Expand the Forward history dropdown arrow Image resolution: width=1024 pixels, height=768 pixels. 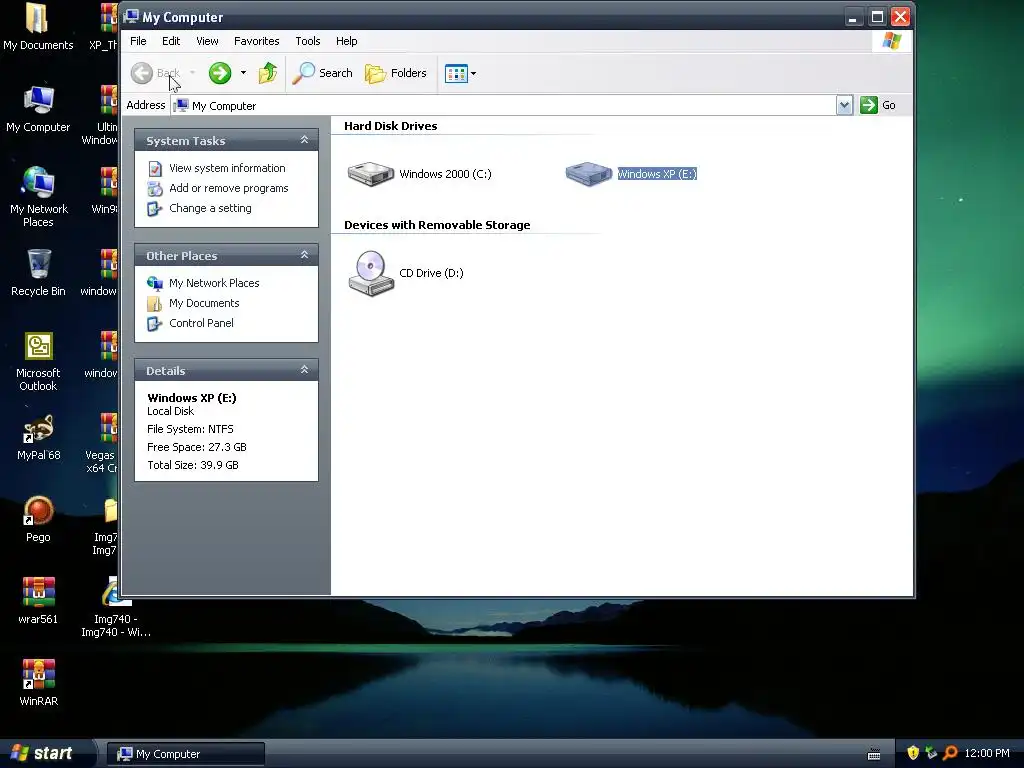click(x=244, y=73)
